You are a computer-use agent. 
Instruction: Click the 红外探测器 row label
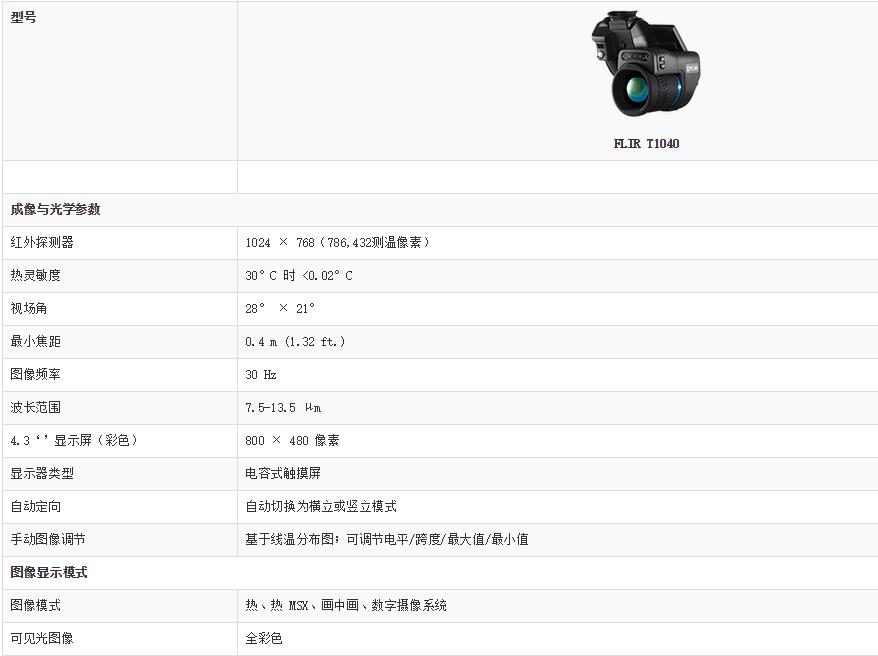(42, 242)
